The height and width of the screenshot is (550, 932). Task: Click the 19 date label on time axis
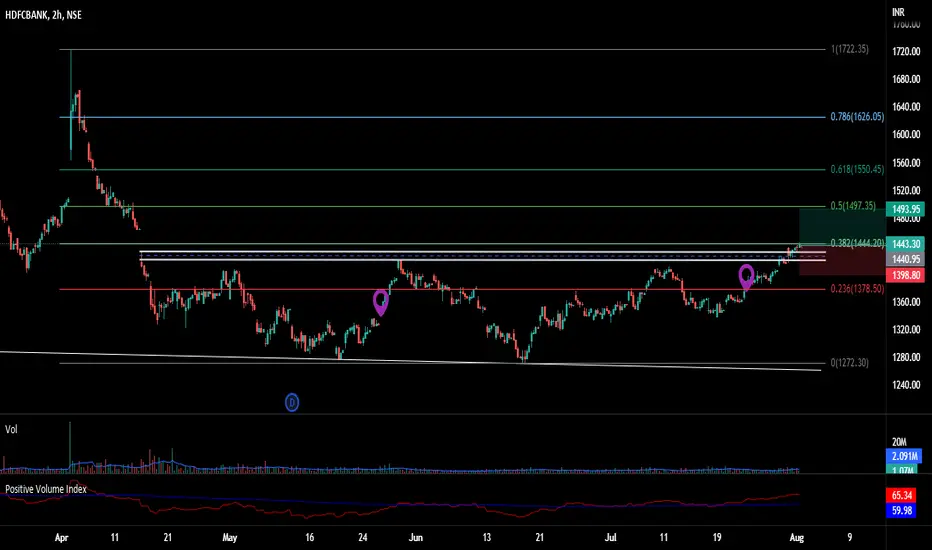[x=717, y=538]
